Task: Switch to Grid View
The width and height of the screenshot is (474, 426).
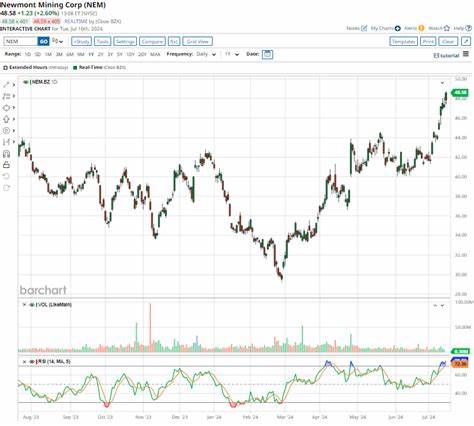Action: pyautogui.click(x=197, y=41)
